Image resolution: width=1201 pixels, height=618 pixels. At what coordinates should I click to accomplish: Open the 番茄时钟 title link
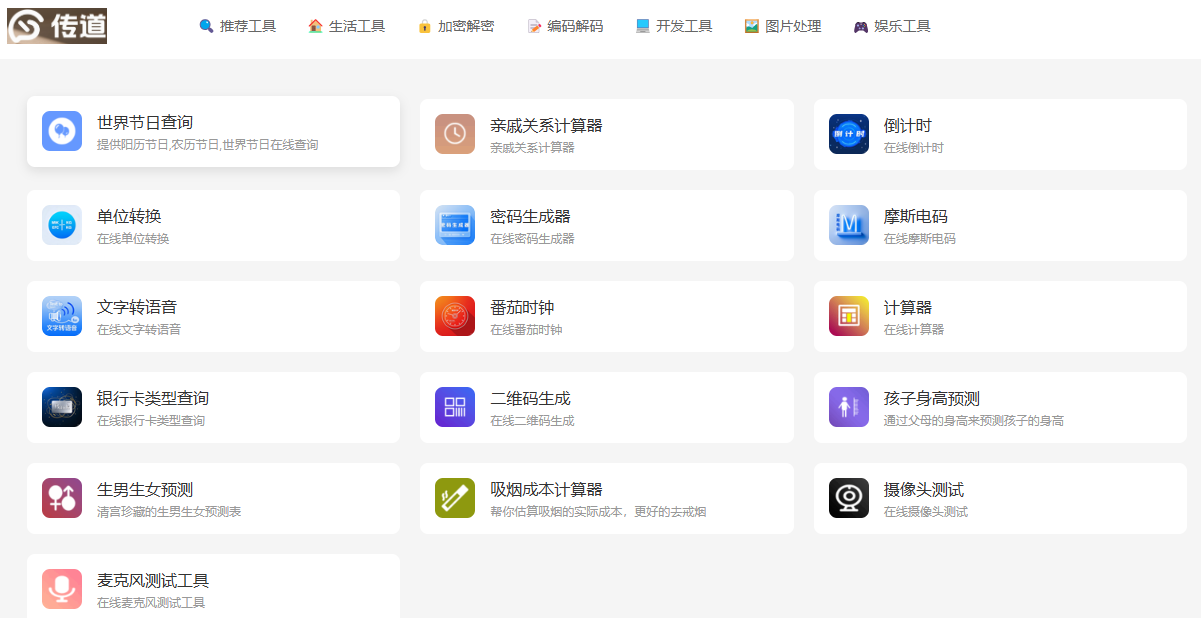pos(522,307)
